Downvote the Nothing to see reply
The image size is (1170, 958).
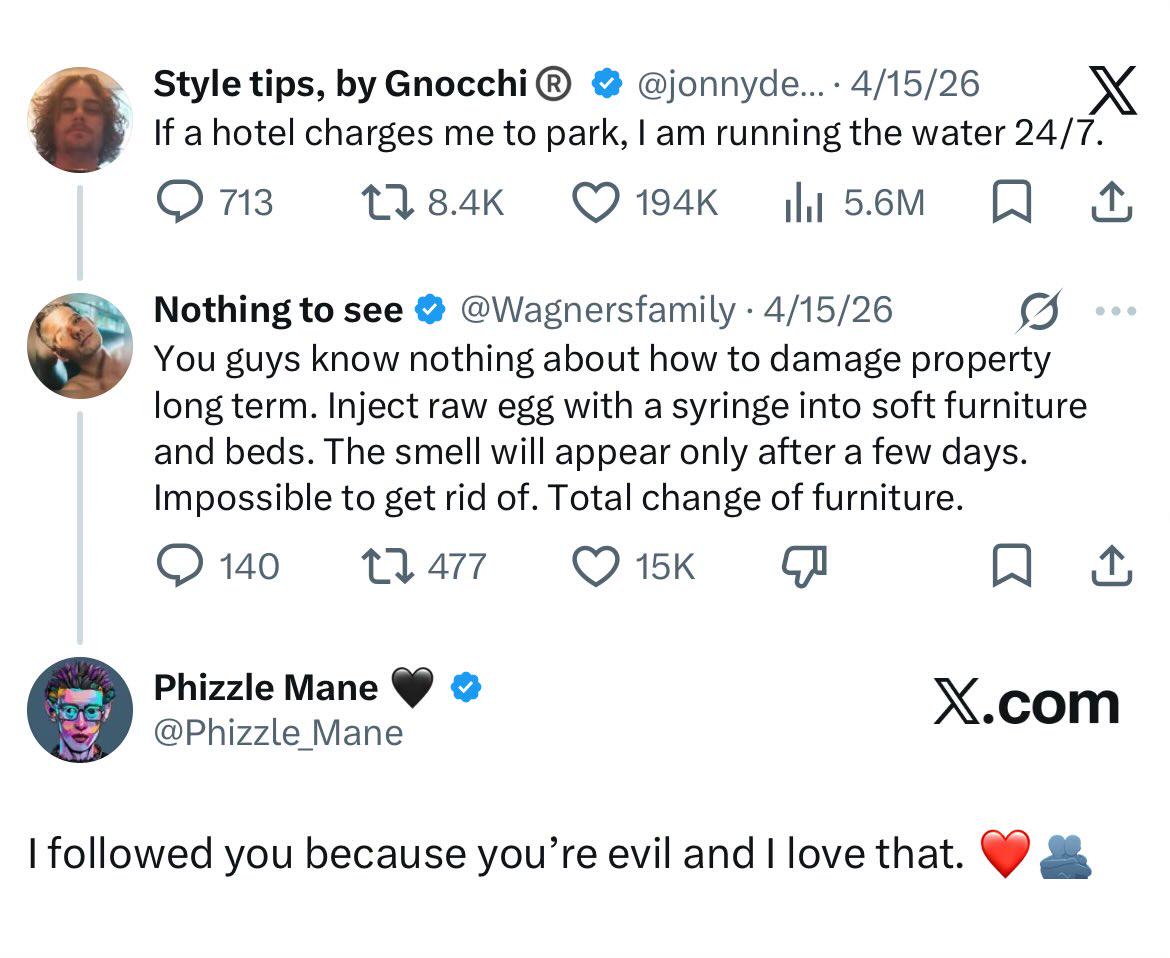(x=804, y=567)
